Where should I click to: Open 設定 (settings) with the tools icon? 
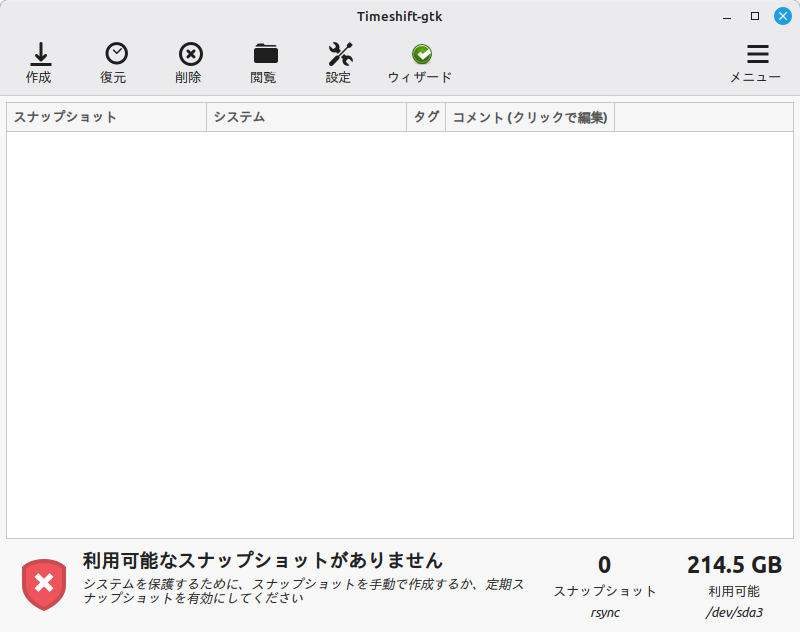click(339, 55)
